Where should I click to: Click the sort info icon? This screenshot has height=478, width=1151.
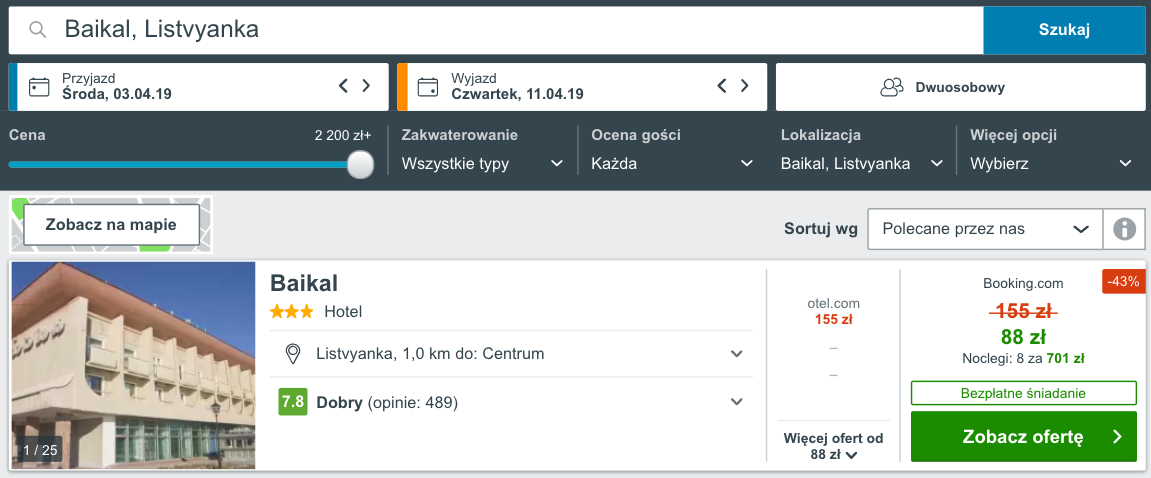(1124, 229)
